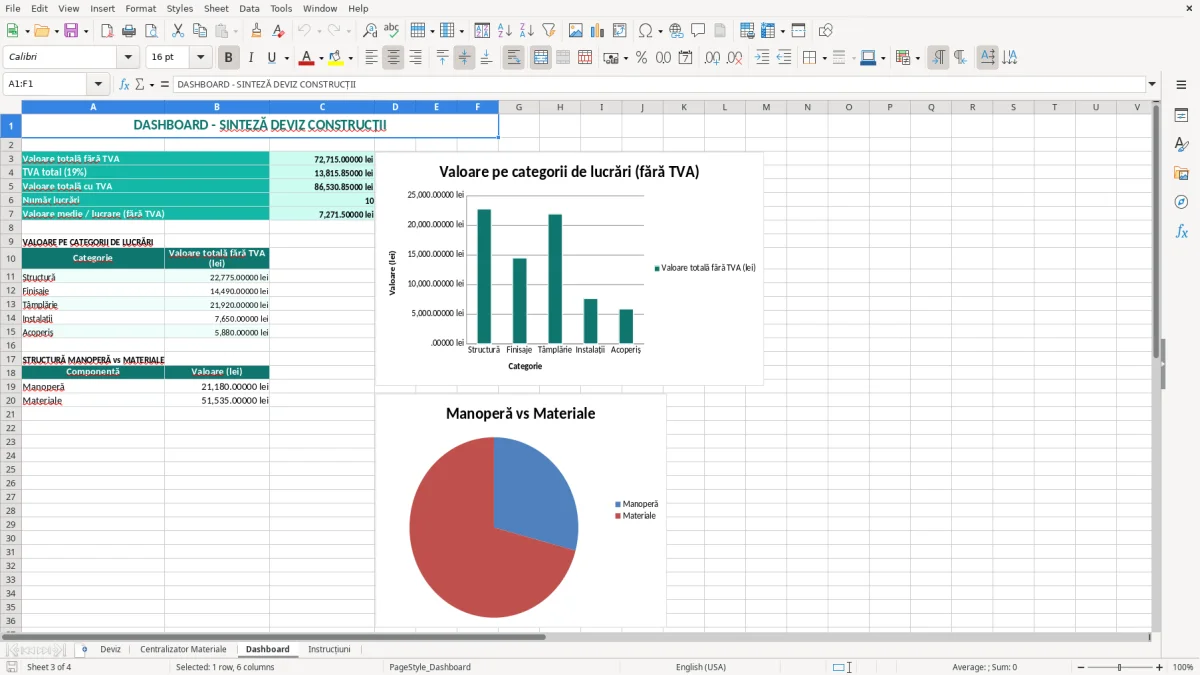Screen dimensions: 1200x675
Task: Insert Special Character omega icon
Action: (645, 31)
